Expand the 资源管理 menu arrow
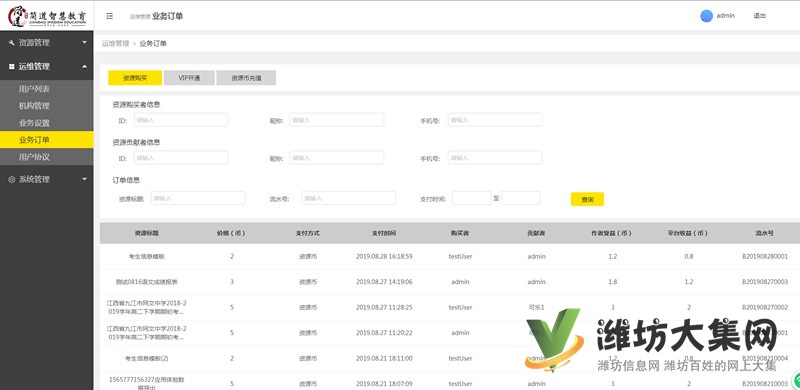This screenshot has width=800, height=390. (x=85, y=43)
